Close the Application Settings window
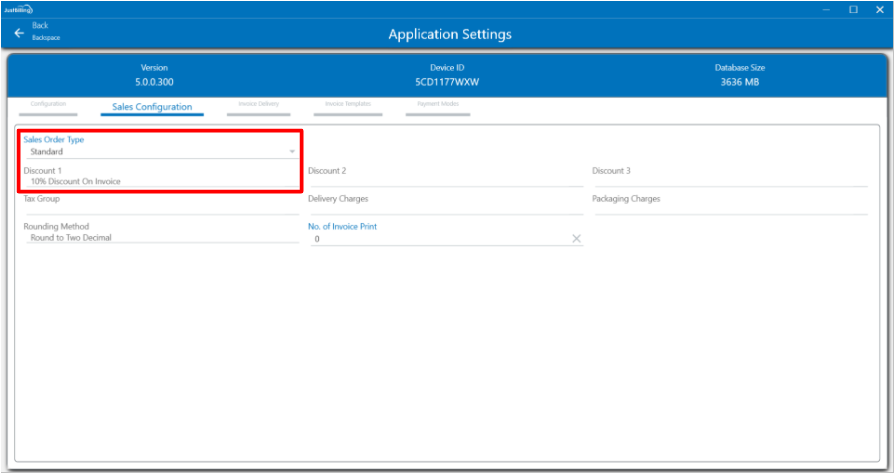The image size is (895, 474). 879,9
